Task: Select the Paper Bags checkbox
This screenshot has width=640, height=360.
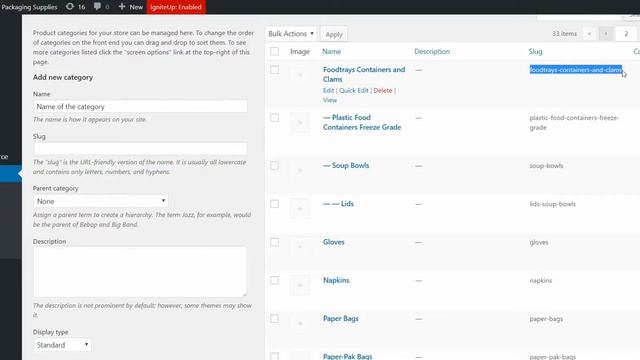Action: click(274, 318)
